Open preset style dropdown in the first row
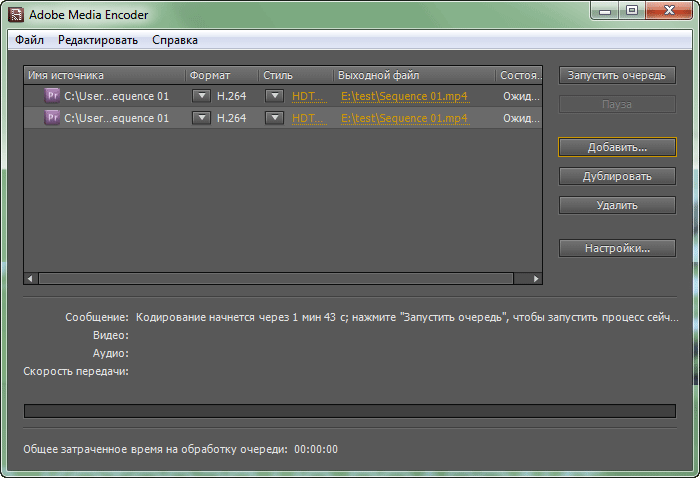Viewport: 700px width, 478px height. [x=275, y=96]
